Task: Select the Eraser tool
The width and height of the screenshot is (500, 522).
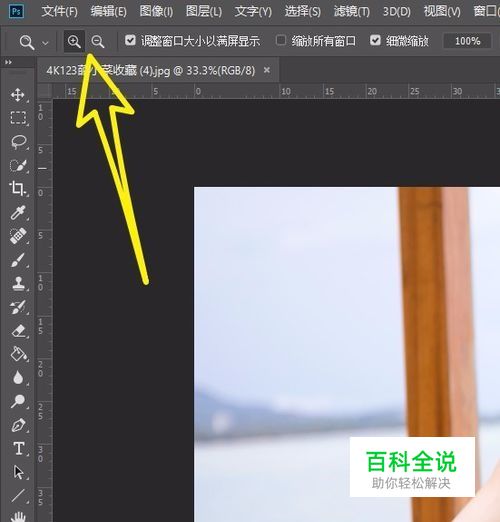Action: pyautogui.click(x=18, y=331)
